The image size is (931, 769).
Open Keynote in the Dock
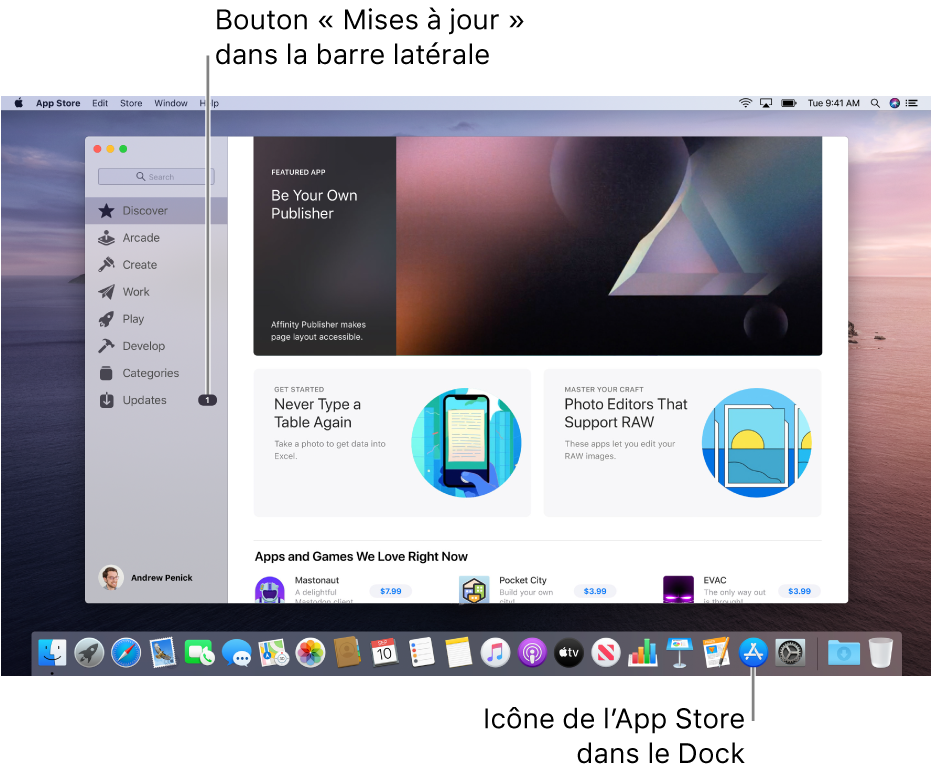[680, 653]
